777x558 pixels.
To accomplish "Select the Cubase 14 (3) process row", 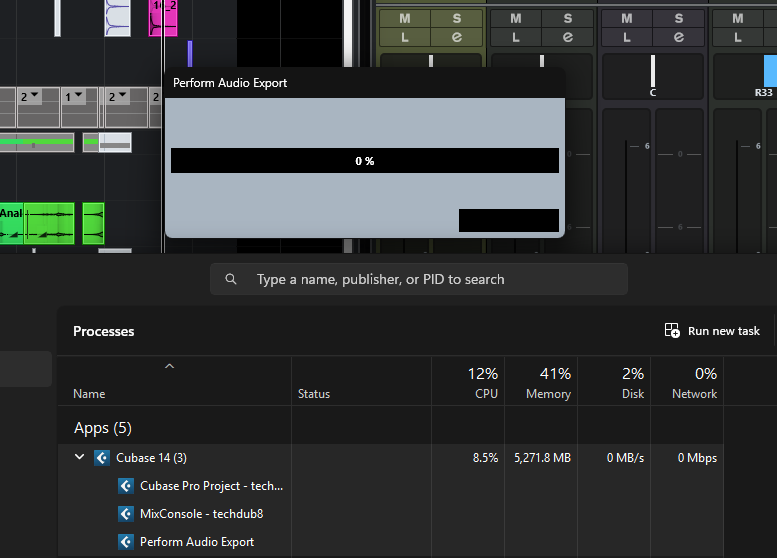I will (x=390, y=458).
